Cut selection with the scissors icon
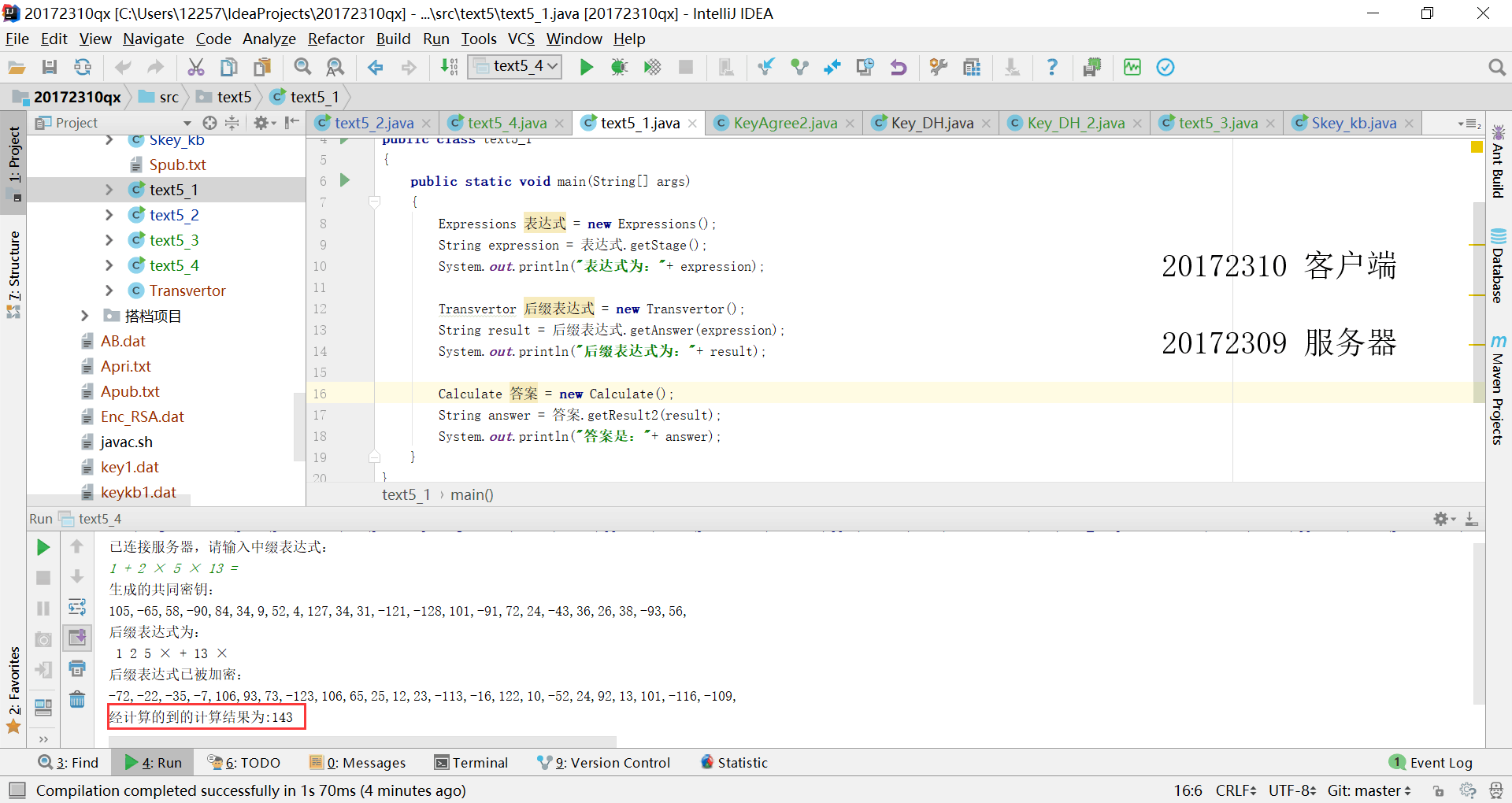Viewport: 1512px width, 803px height. pyautogui.click(x=196, y=68)
